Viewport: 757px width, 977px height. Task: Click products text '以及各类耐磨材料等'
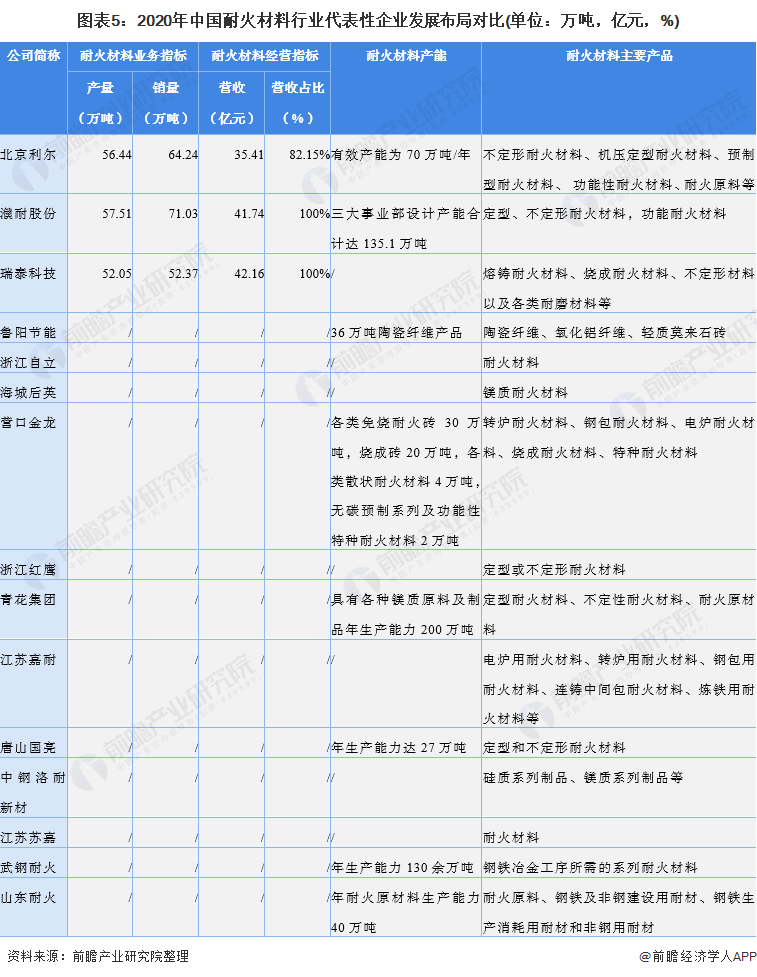(x=547, y=304)
